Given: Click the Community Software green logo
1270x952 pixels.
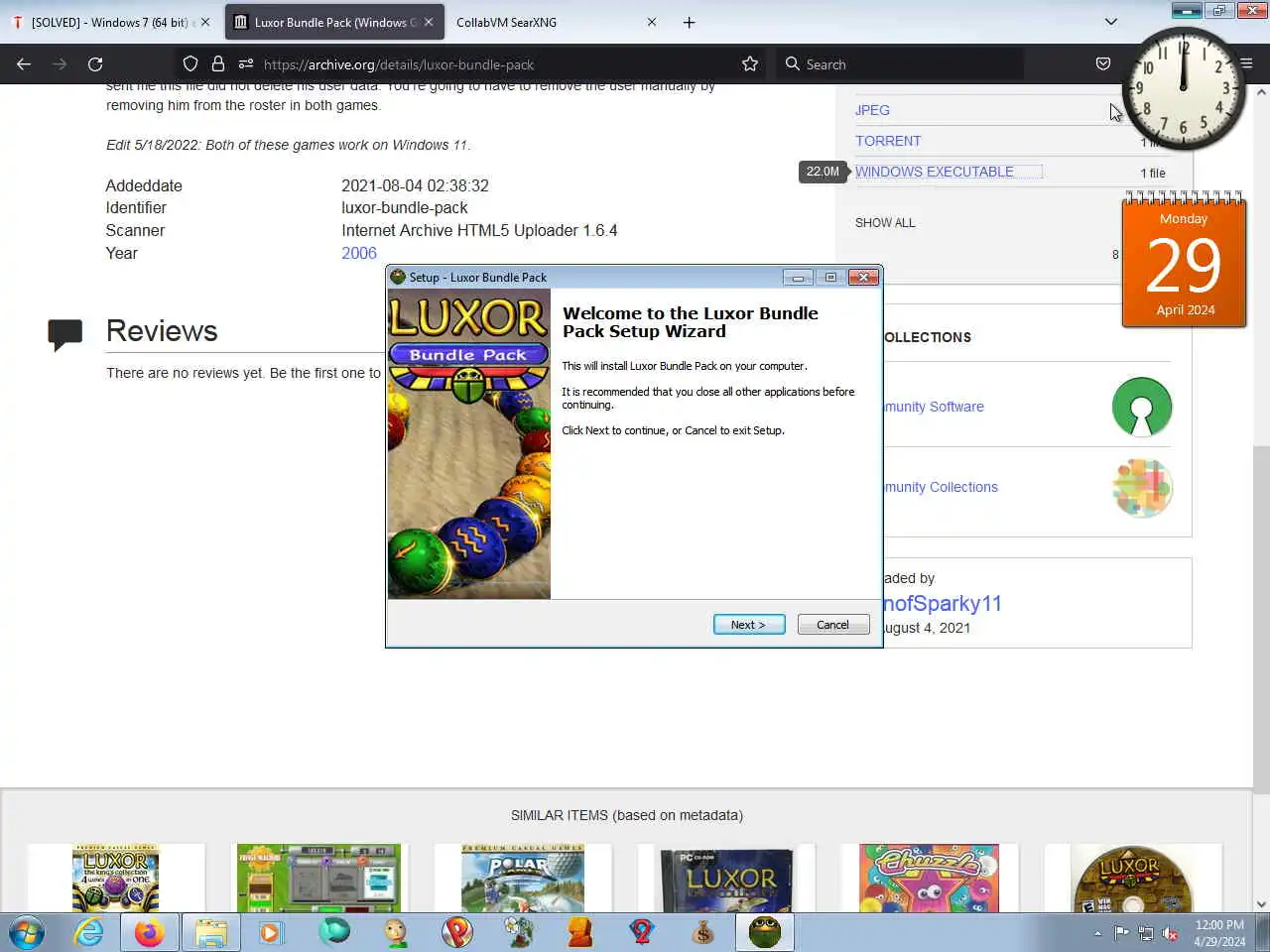Looking at the screenshot, I should [1142, 407].
